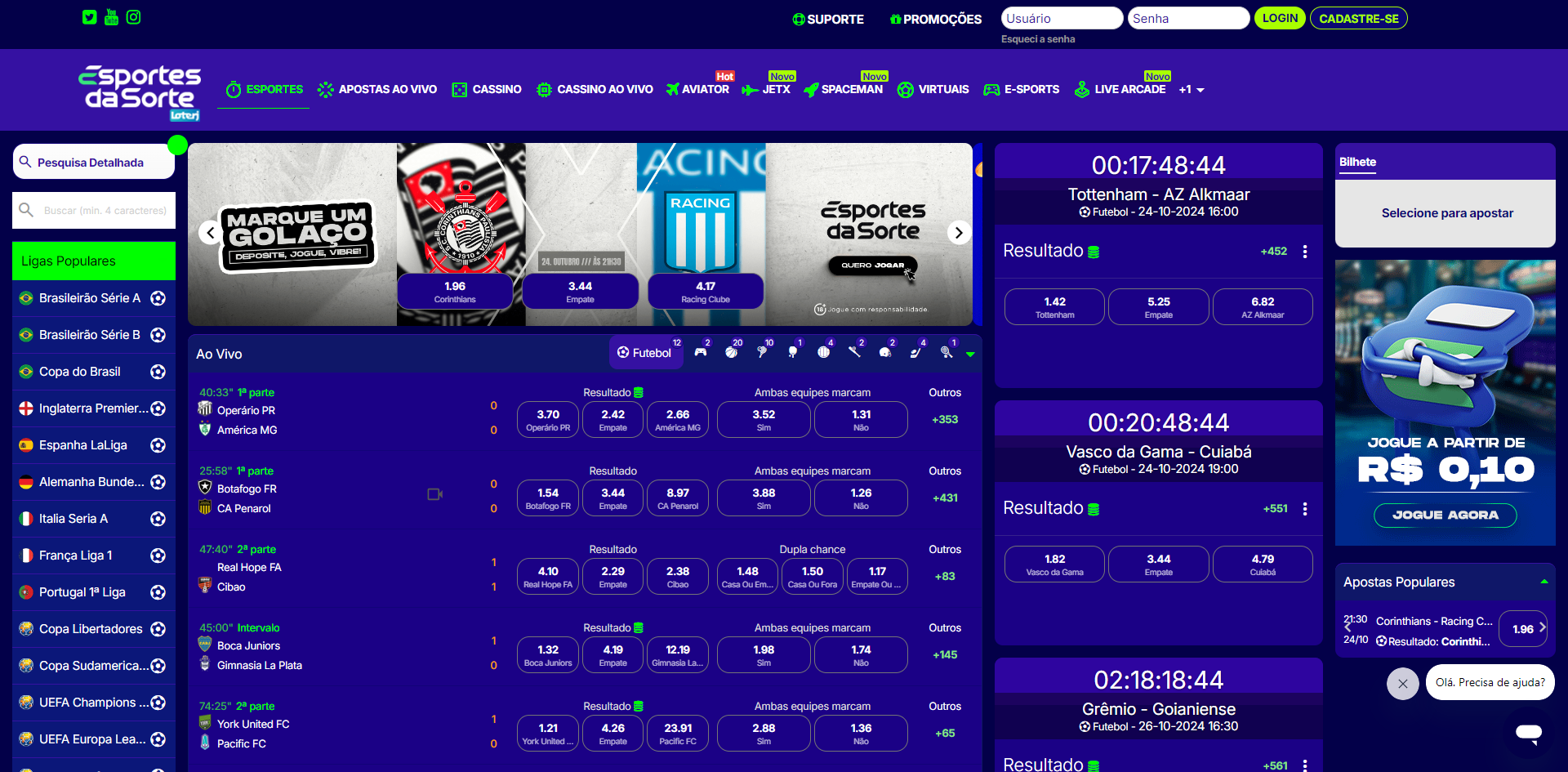Open the Instagram social icon
Viewport: 1568px width, 772px height.
pos(134,17)
